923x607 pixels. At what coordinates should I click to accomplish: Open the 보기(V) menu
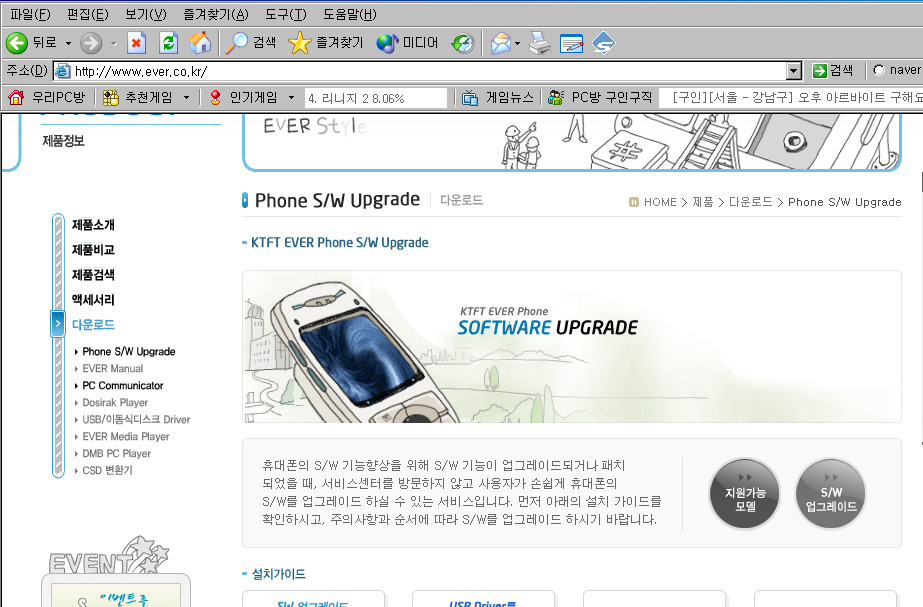pos(146,14)
